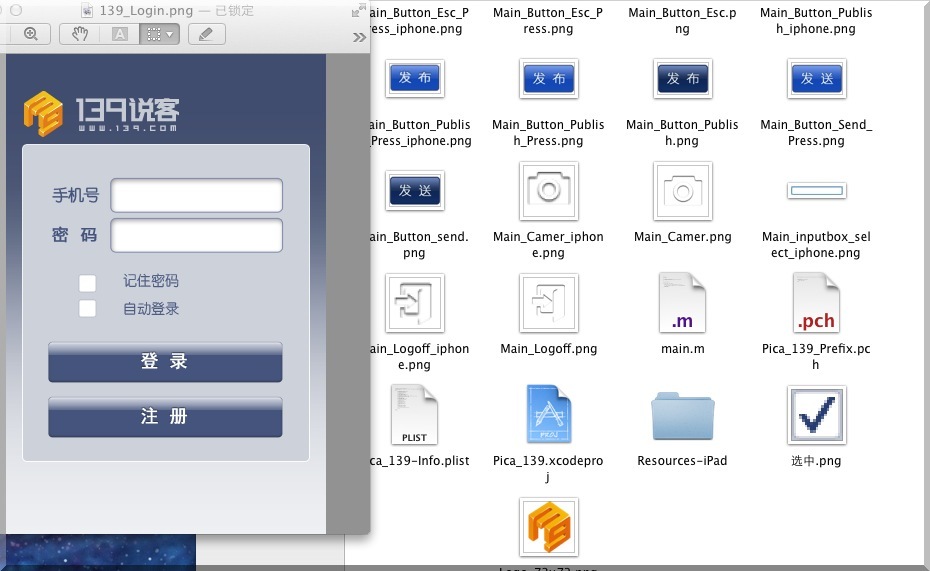Select the Pica_139-Info.plist file
Viewport: 930px width, 571px height.
414,415
